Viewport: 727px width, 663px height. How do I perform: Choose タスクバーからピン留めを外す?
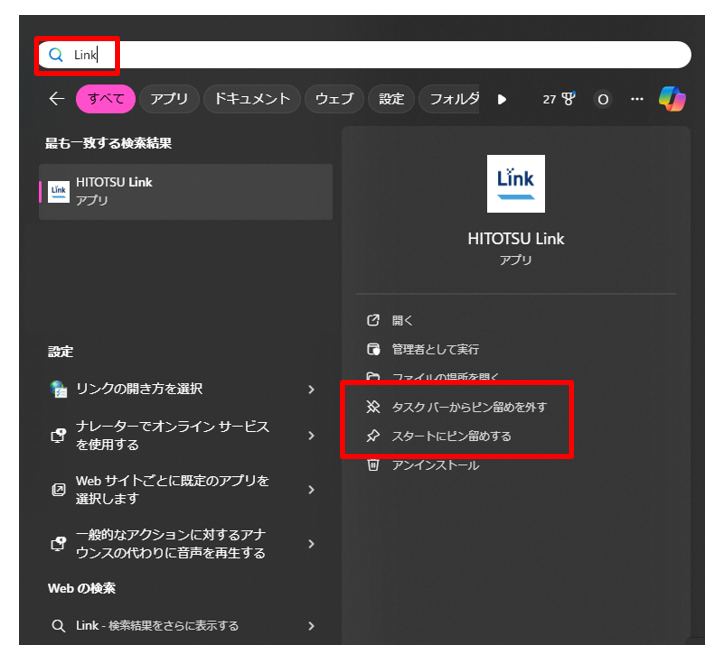[x=469, y=407]
